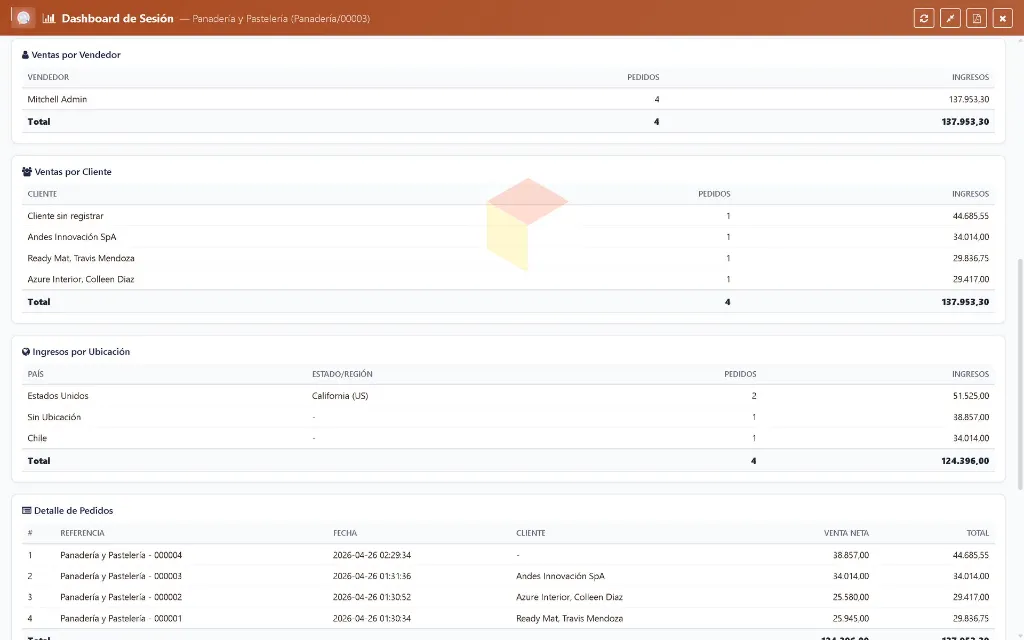
Task: Click the Total label in Ventas por Cliente
Action: [39, 302]
